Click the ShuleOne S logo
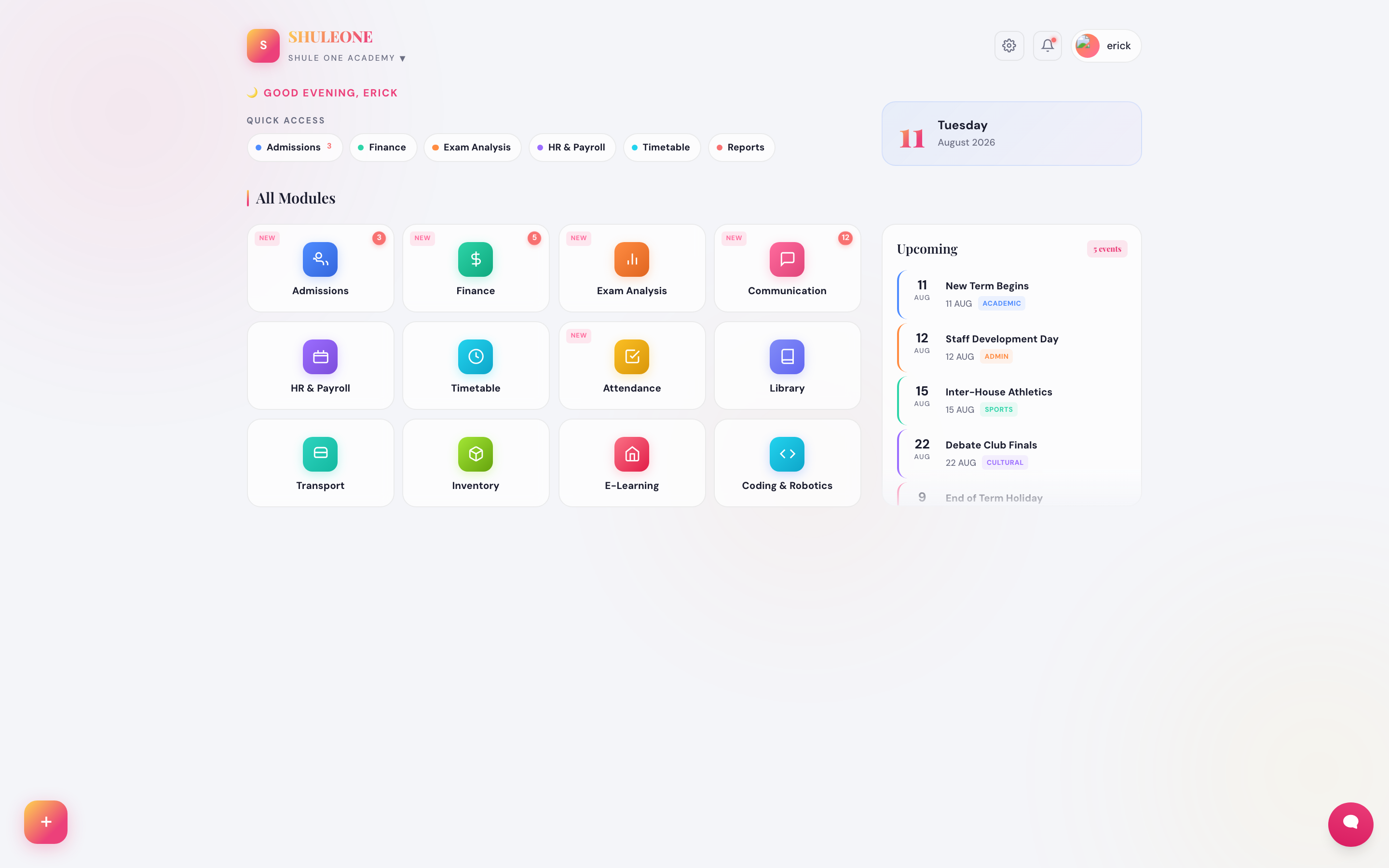 pyautogui.click(x=263, y=46)
